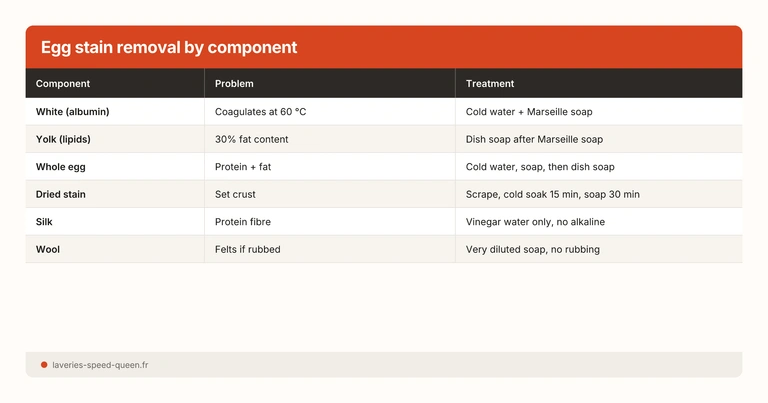
Task: Select the "30% fat content" cell
Action: pyautogui.click(x=252, y=139)
